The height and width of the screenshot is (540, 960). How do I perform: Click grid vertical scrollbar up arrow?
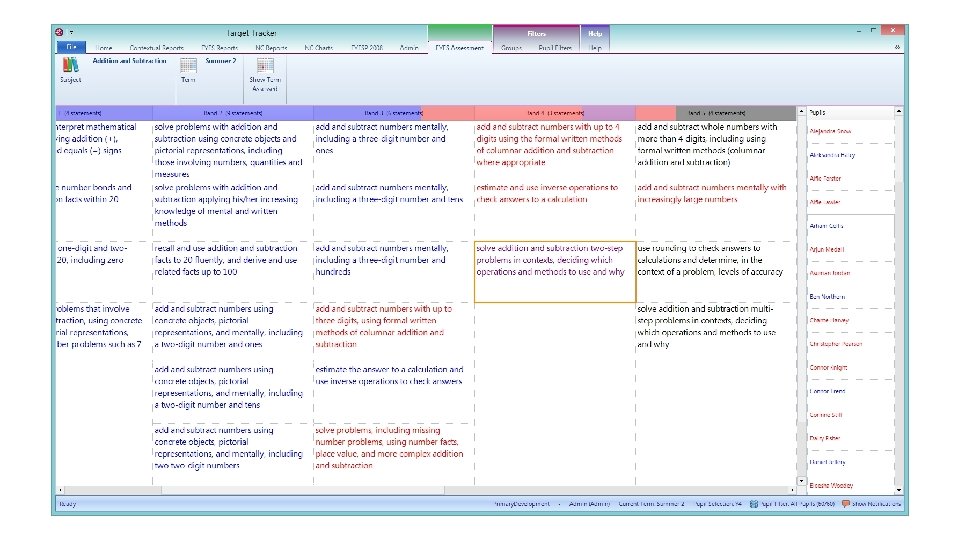coord(801,112)
